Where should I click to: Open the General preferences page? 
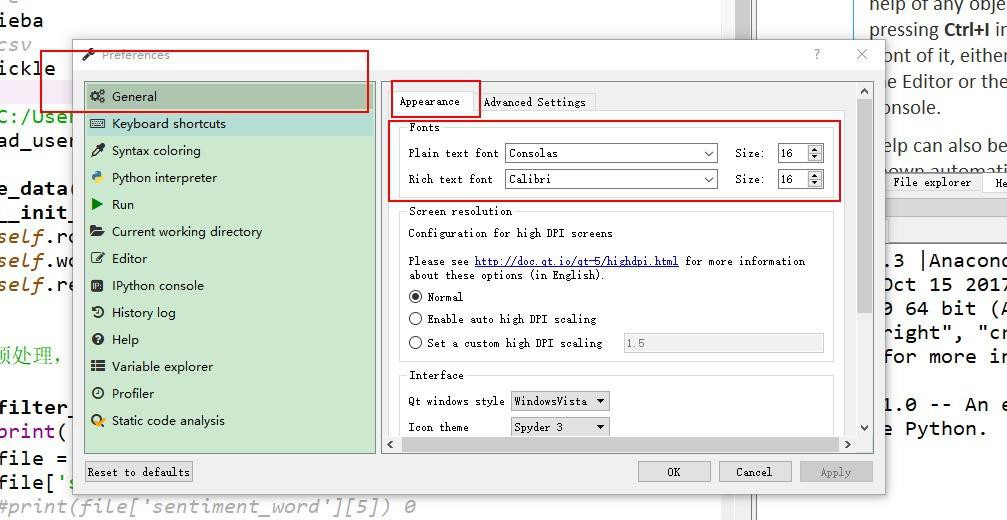point(229,96)
